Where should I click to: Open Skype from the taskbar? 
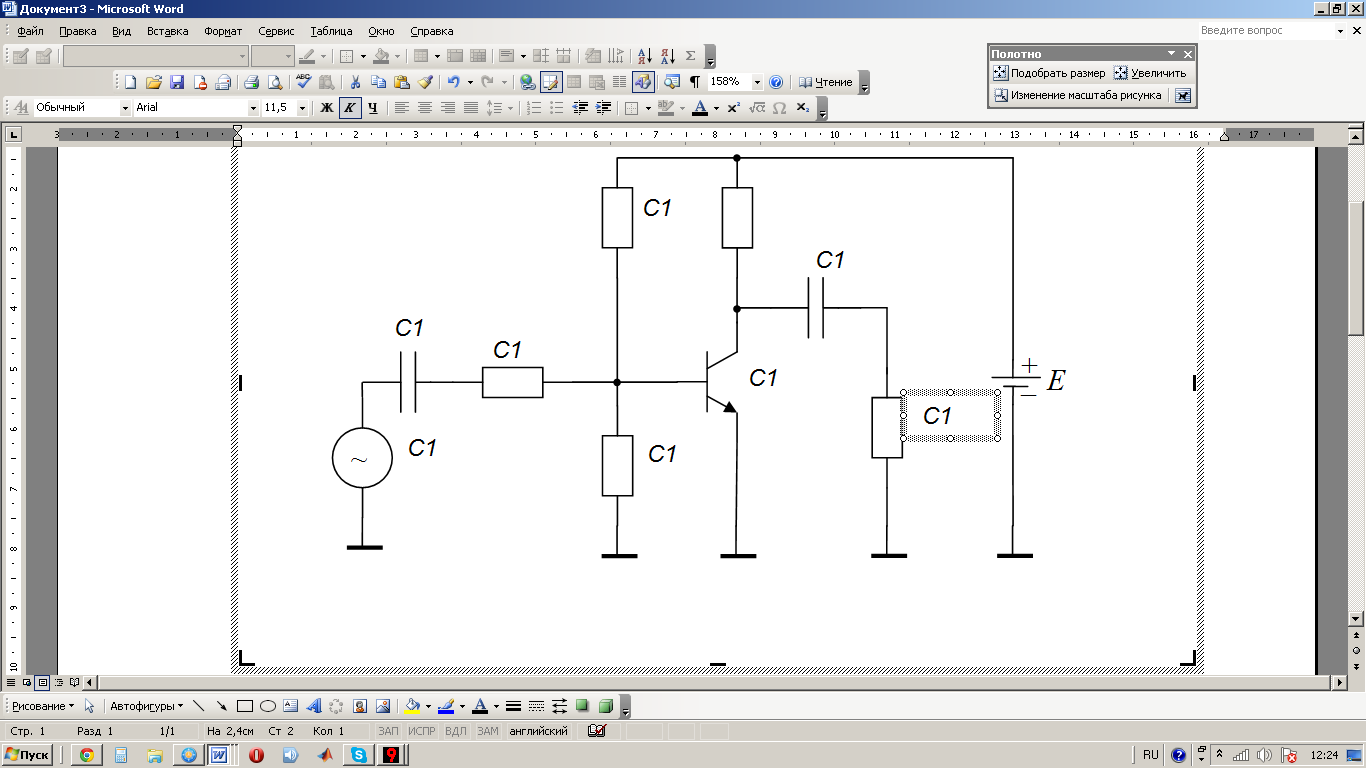pyautogui.click(x=357, y=755)
